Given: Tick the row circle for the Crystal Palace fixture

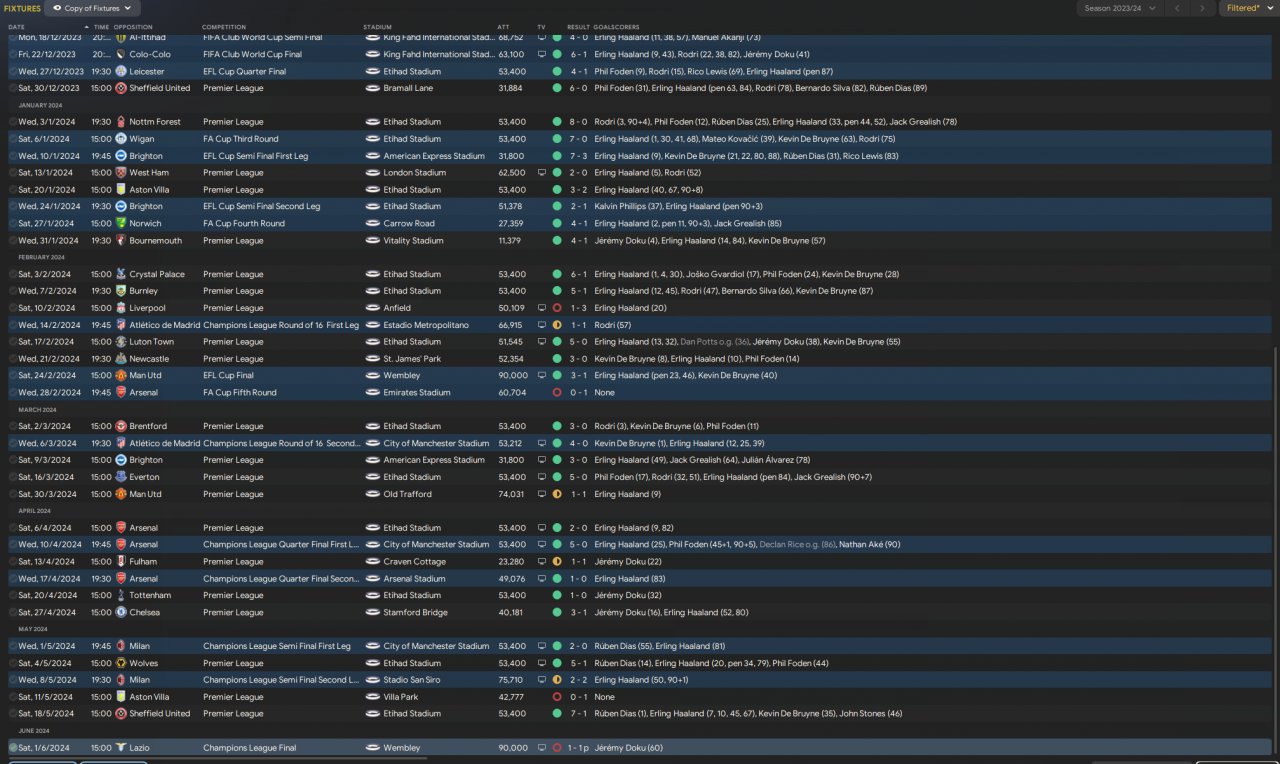Looking at the screenshot, I should (x=13, y=274).
